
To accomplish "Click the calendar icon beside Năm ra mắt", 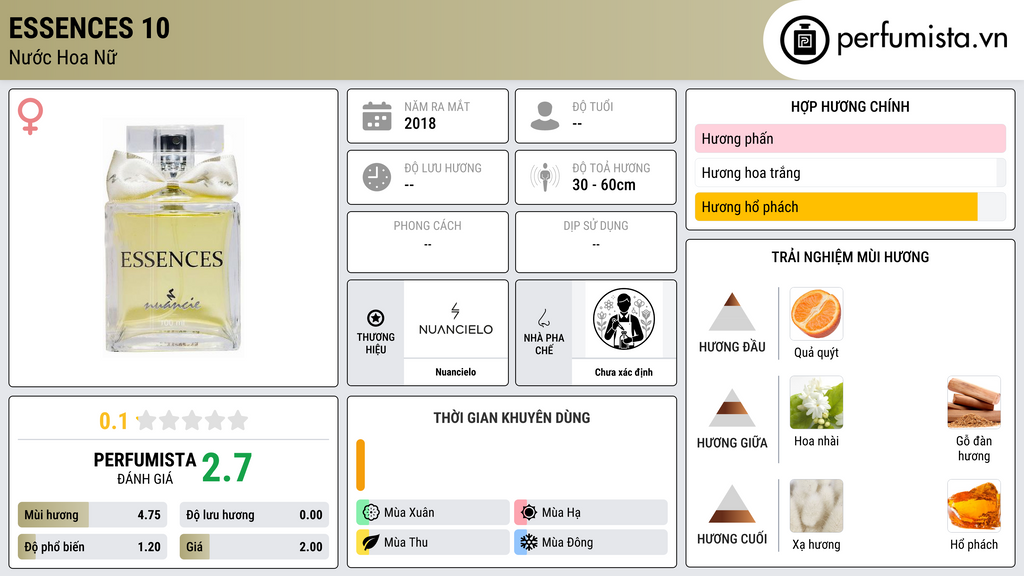I will point(377,116).
